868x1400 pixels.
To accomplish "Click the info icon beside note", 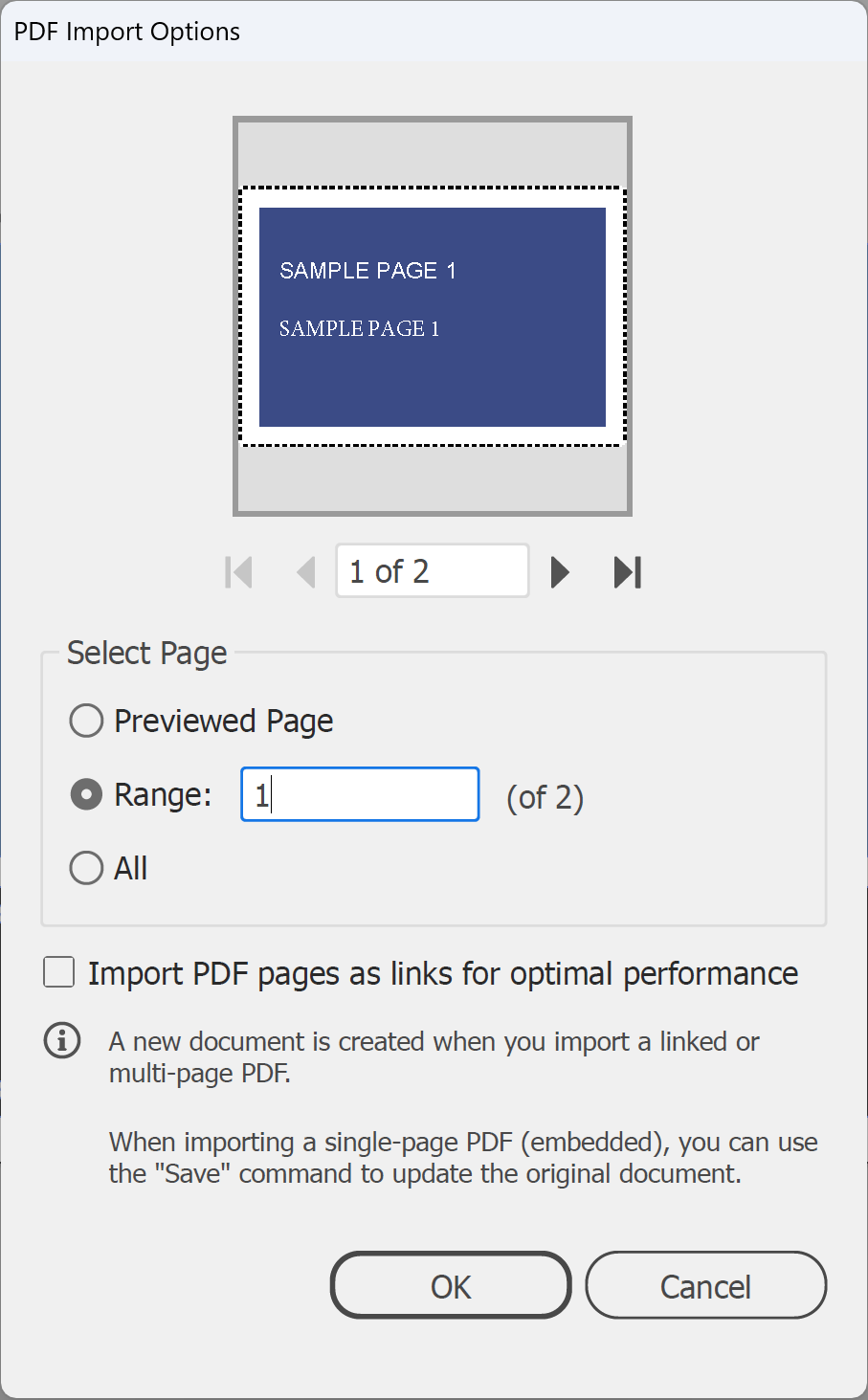I will 62,1040.
